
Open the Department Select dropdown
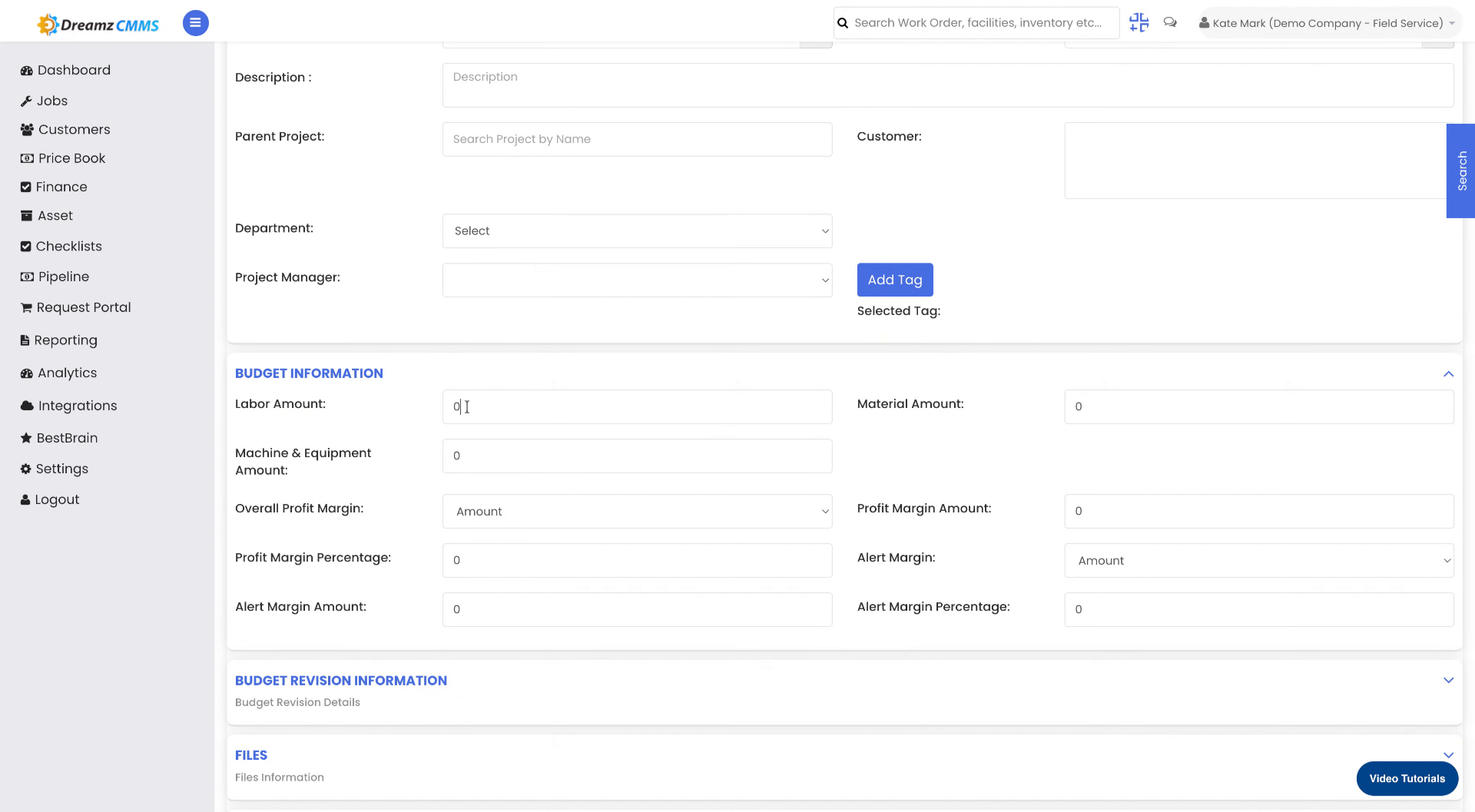[637, 231]
